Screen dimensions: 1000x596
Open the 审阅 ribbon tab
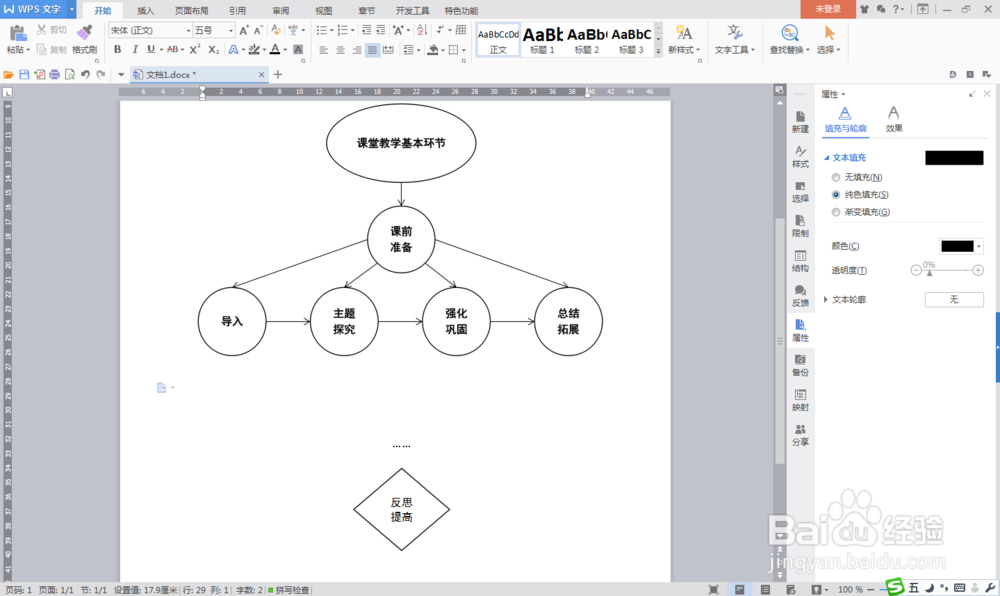coord(281,11)
